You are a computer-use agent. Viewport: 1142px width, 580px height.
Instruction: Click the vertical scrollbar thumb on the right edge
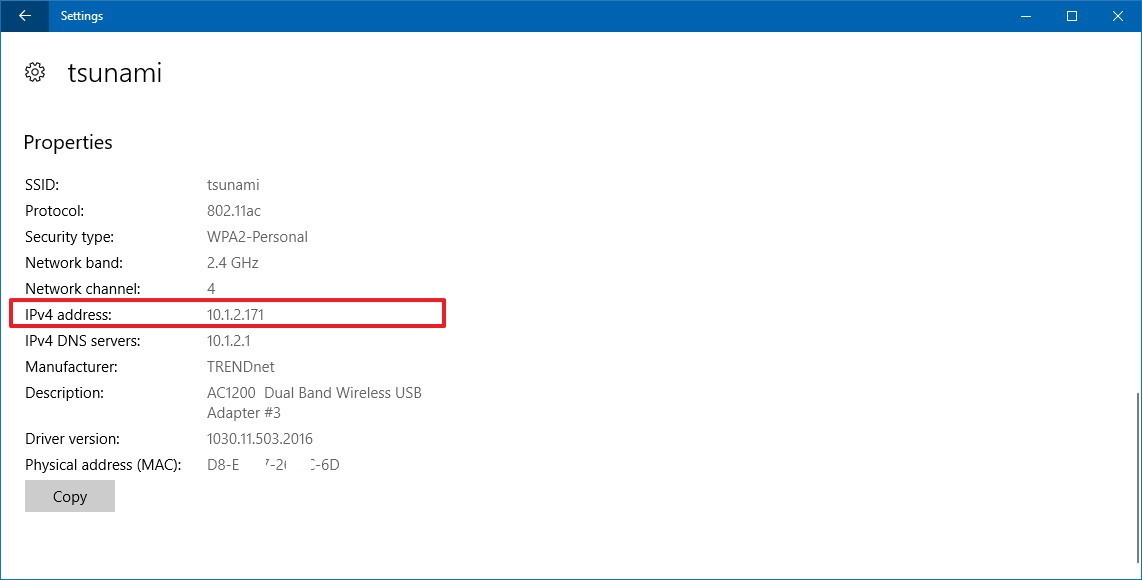click(1136, 478)
